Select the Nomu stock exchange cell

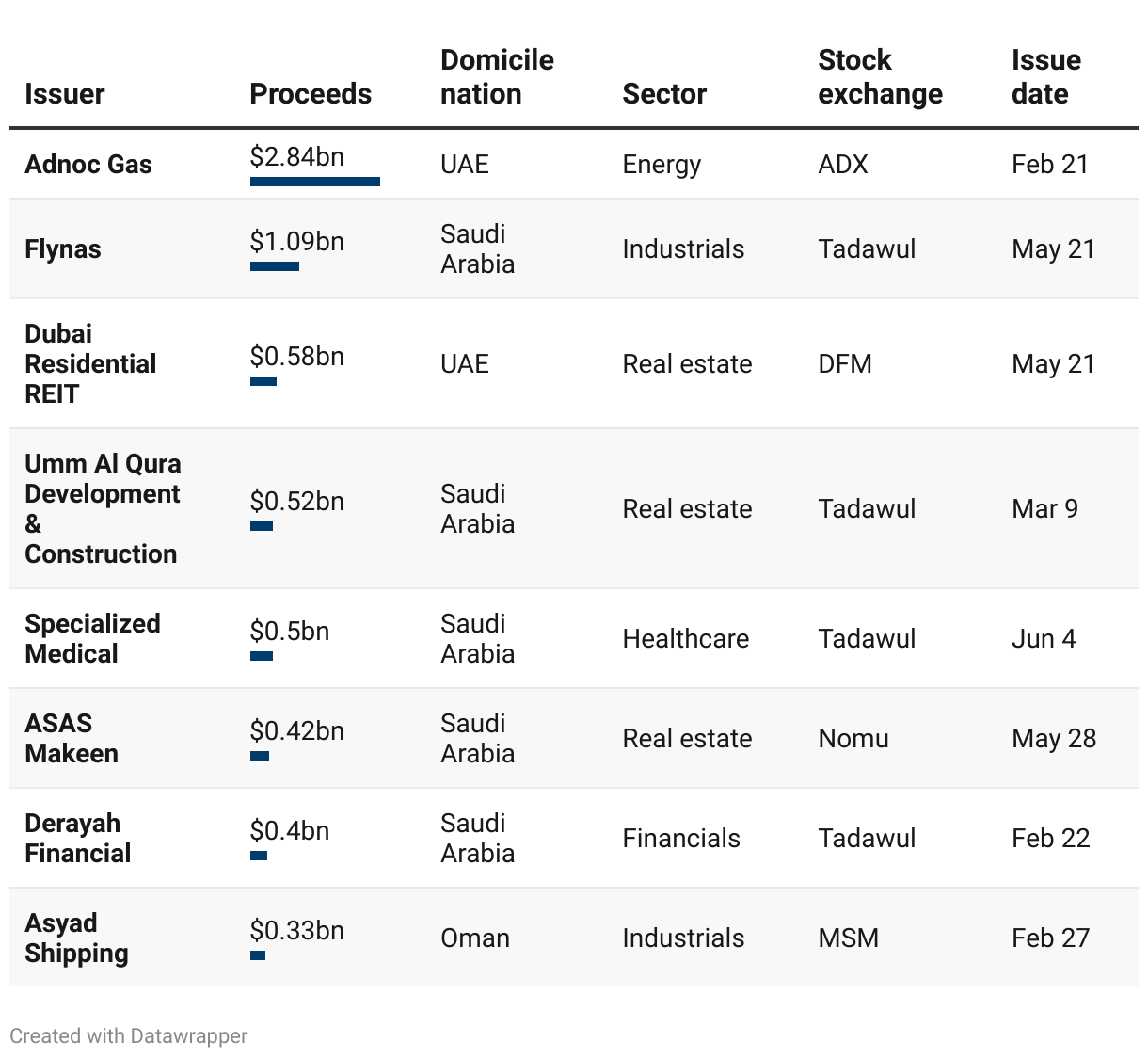coord(853,739)
